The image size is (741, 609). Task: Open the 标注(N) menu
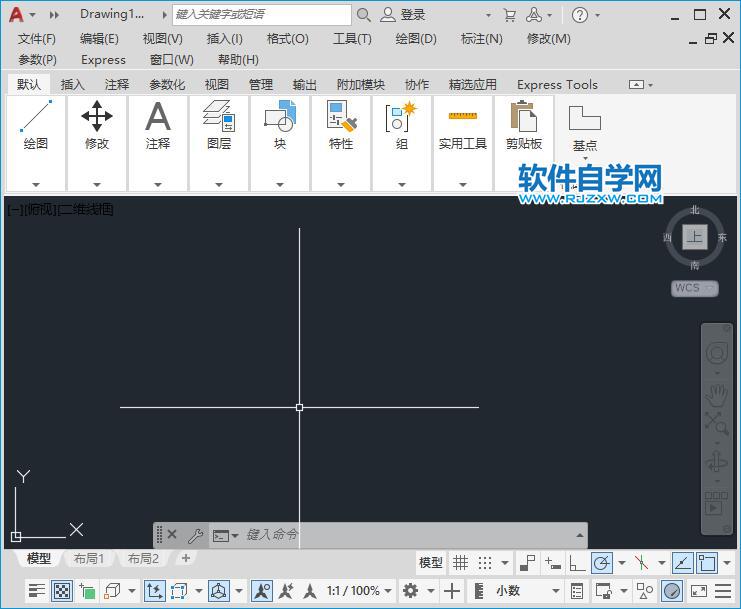pos(482,39)
